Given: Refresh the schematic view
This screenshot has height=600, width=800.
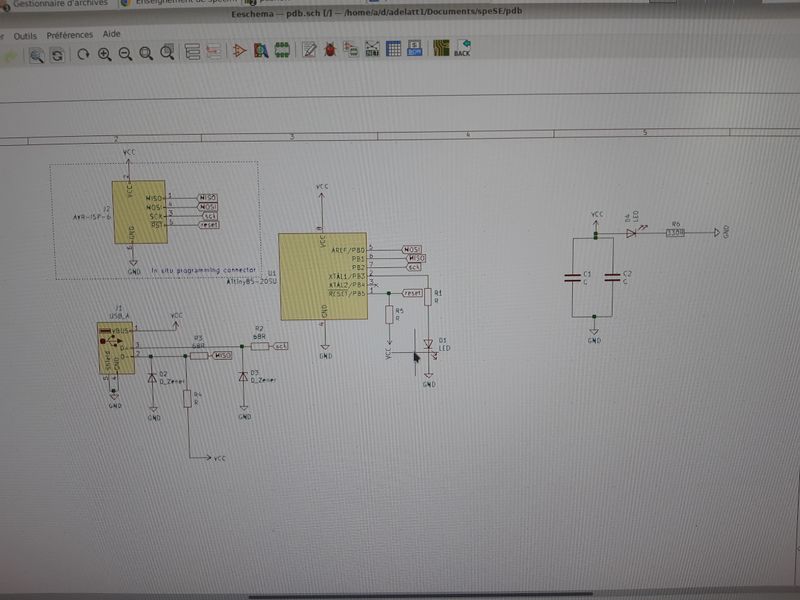Looking at the screenshot, I should pyautogui.click(x=84, y=54).
